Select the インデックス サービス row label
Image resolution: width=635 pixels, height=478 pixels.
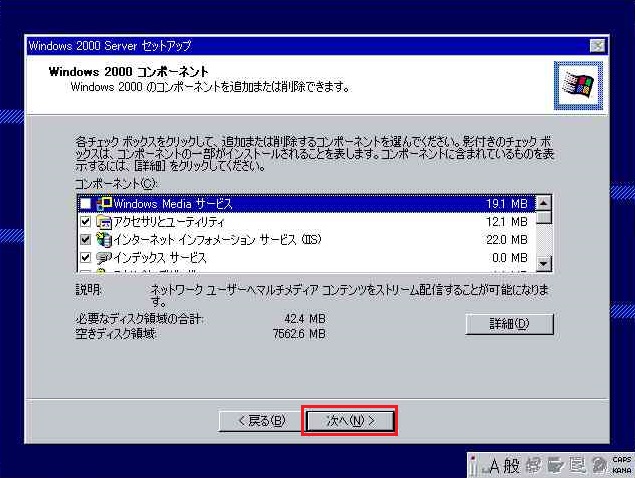pyautogui.click(x=160, y=257)
